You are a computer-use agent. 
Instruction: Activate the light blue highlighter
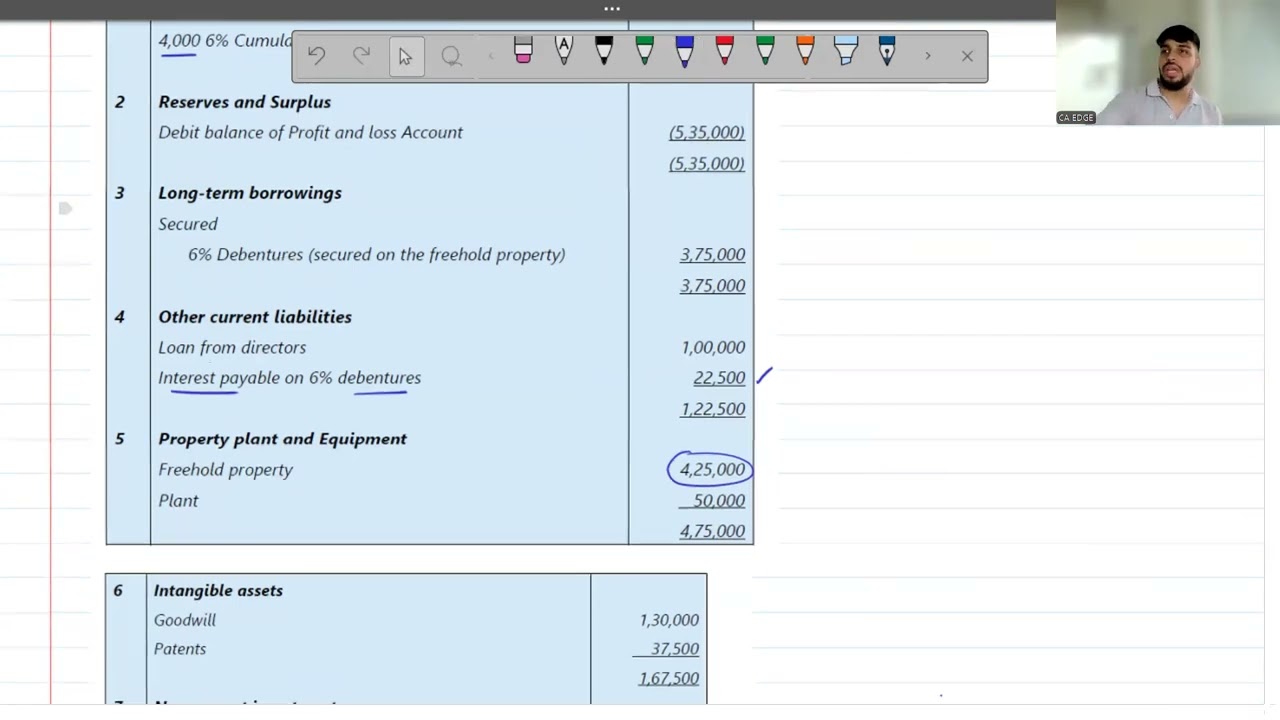846,51
